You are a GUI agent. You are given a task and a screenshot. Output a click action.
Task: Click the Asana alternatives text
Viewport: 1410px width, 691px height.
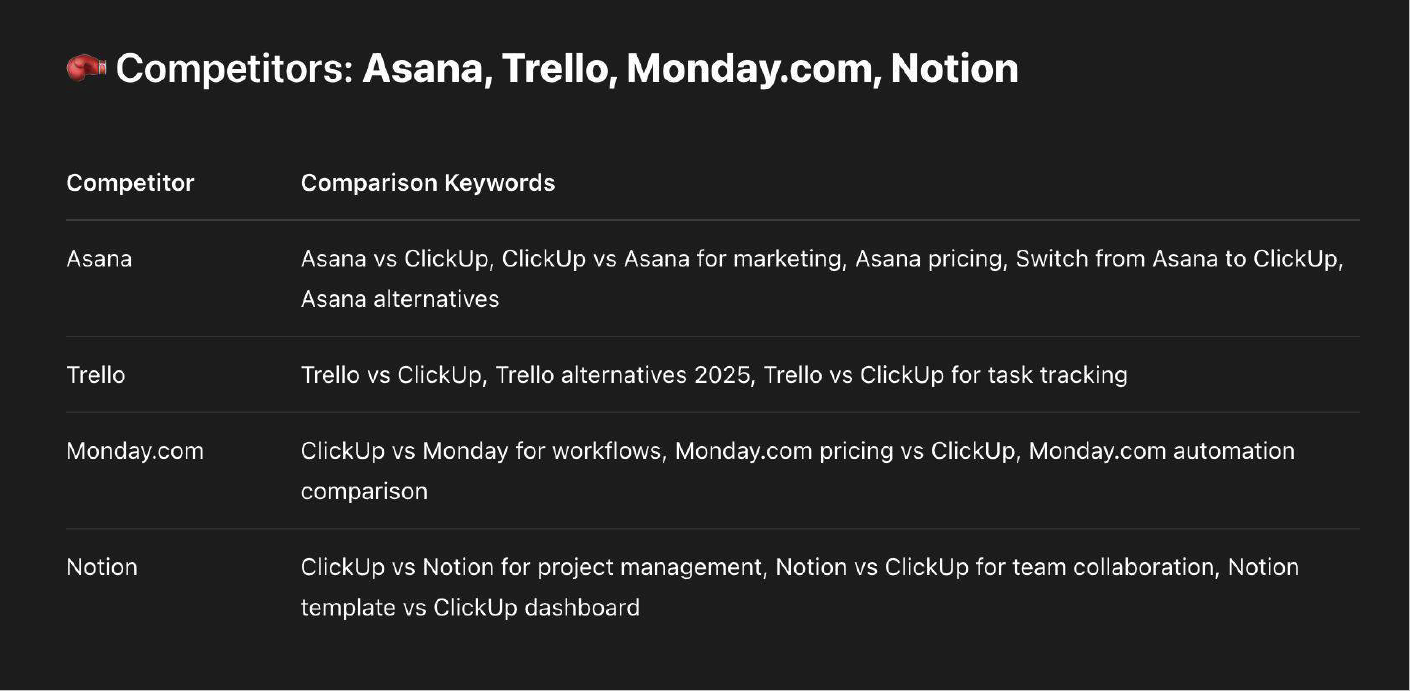coord(400,298)
